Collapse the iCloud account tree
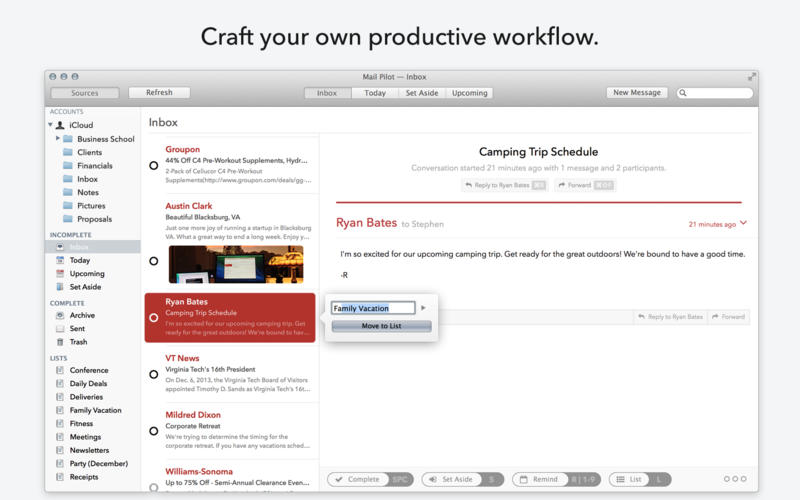Screen dimensions: 800x500 click(x=51, y=124)
